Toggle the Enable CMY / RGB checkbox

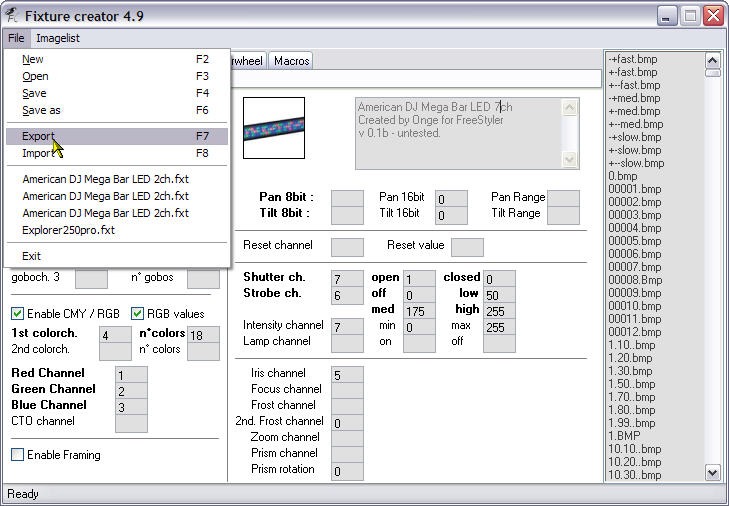17,314
